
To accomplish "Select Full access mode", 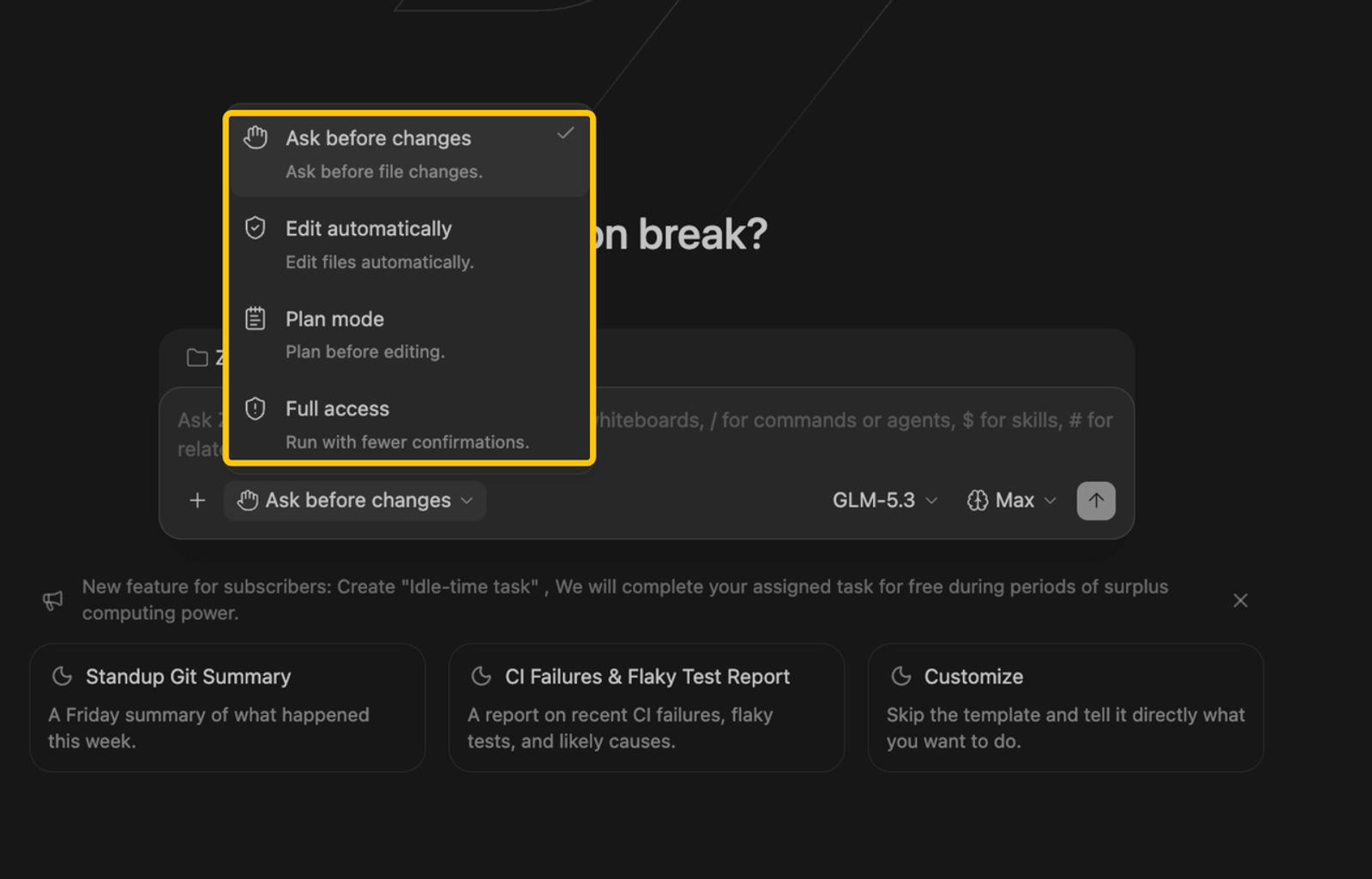I will click(x=409, y=424).
